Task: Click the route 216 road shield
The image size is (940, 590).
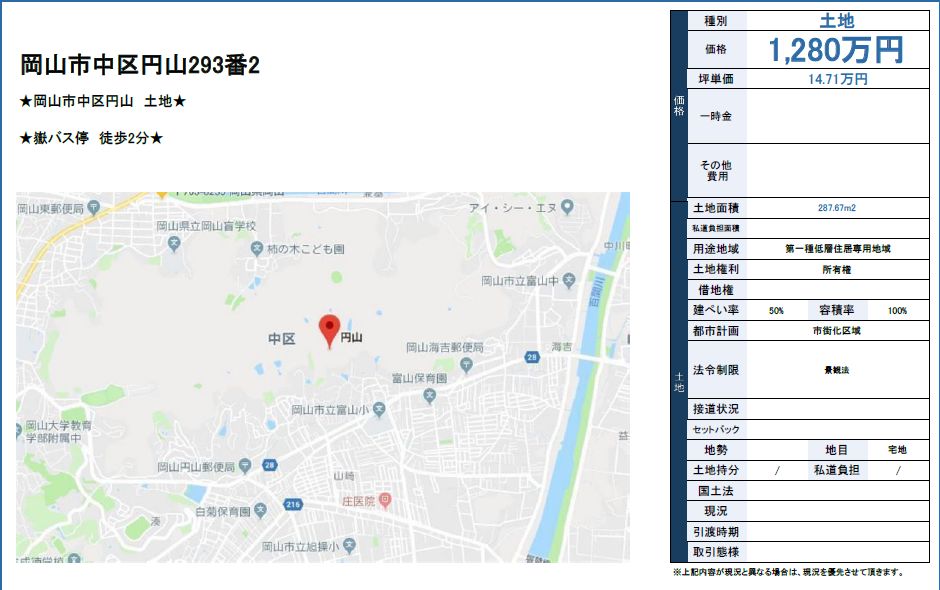Action: click(293, 504)
